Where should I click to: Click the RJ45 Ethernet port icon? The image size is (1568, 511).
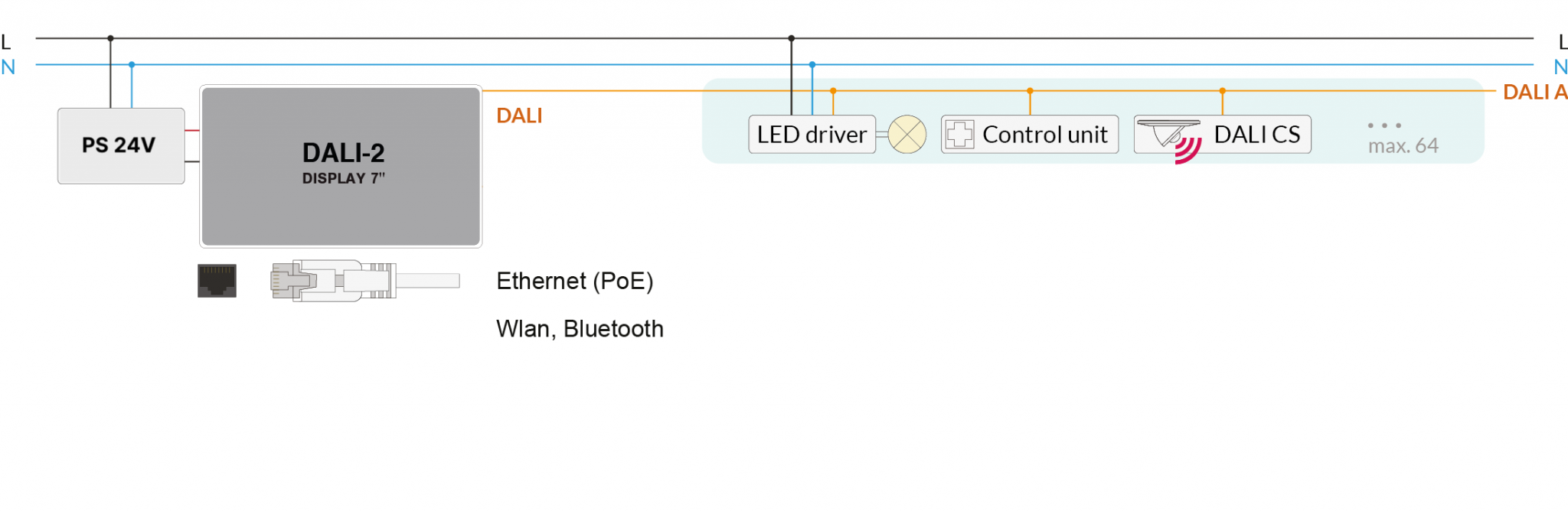click(217, 281)
